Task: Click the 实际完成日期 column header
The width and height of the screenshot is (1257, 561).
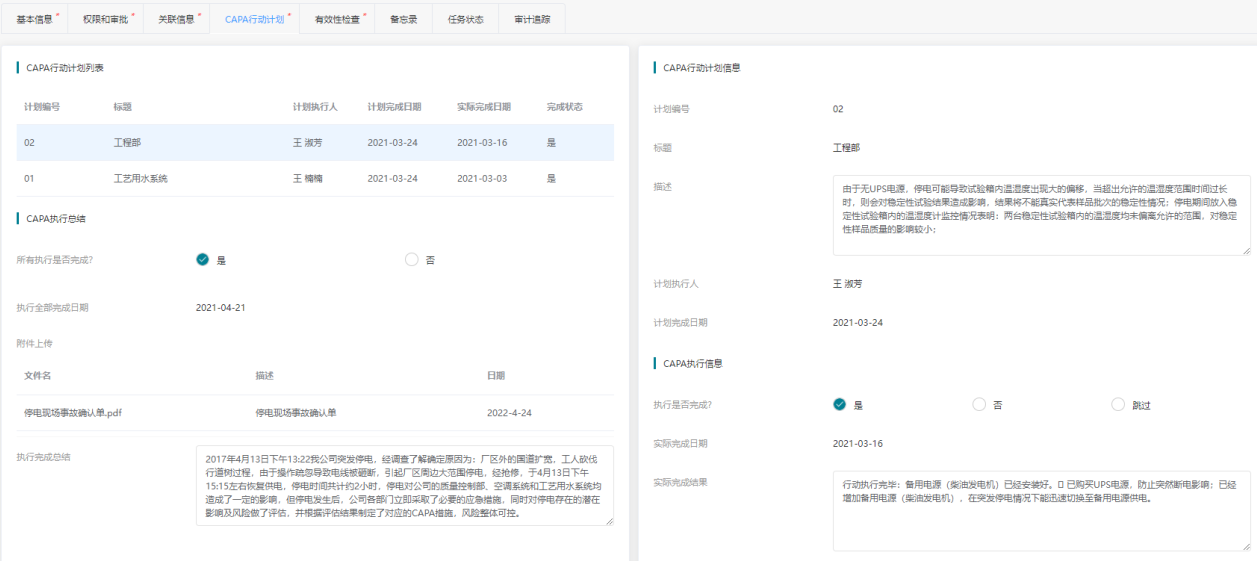Action: 484,107
